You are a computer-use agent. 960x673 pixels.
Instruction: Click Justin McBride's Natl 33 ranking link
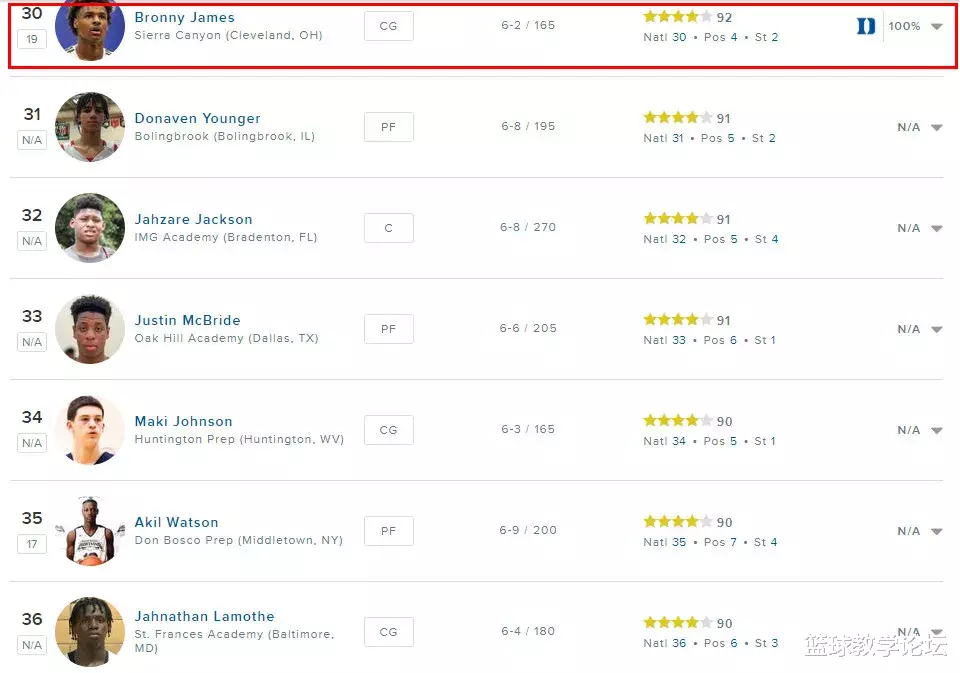point(678,340)
